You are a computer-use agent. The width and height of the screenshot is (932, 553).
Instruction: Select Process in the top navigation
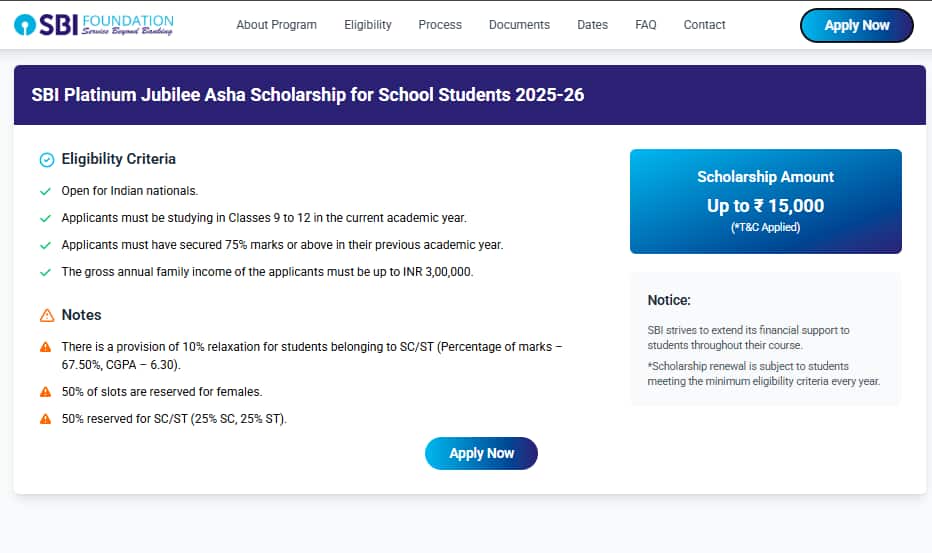pos(440,25)
